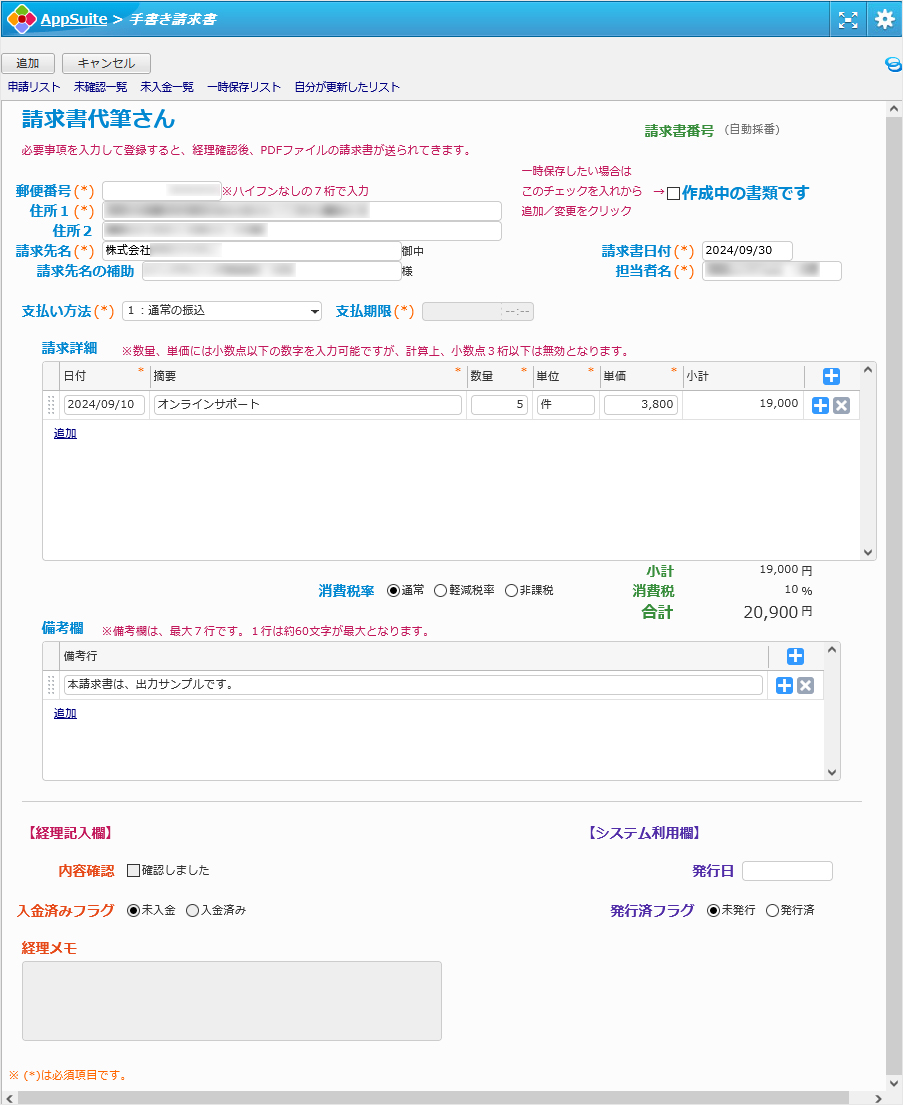Open the 未入金一覧 list

[166, 87]
